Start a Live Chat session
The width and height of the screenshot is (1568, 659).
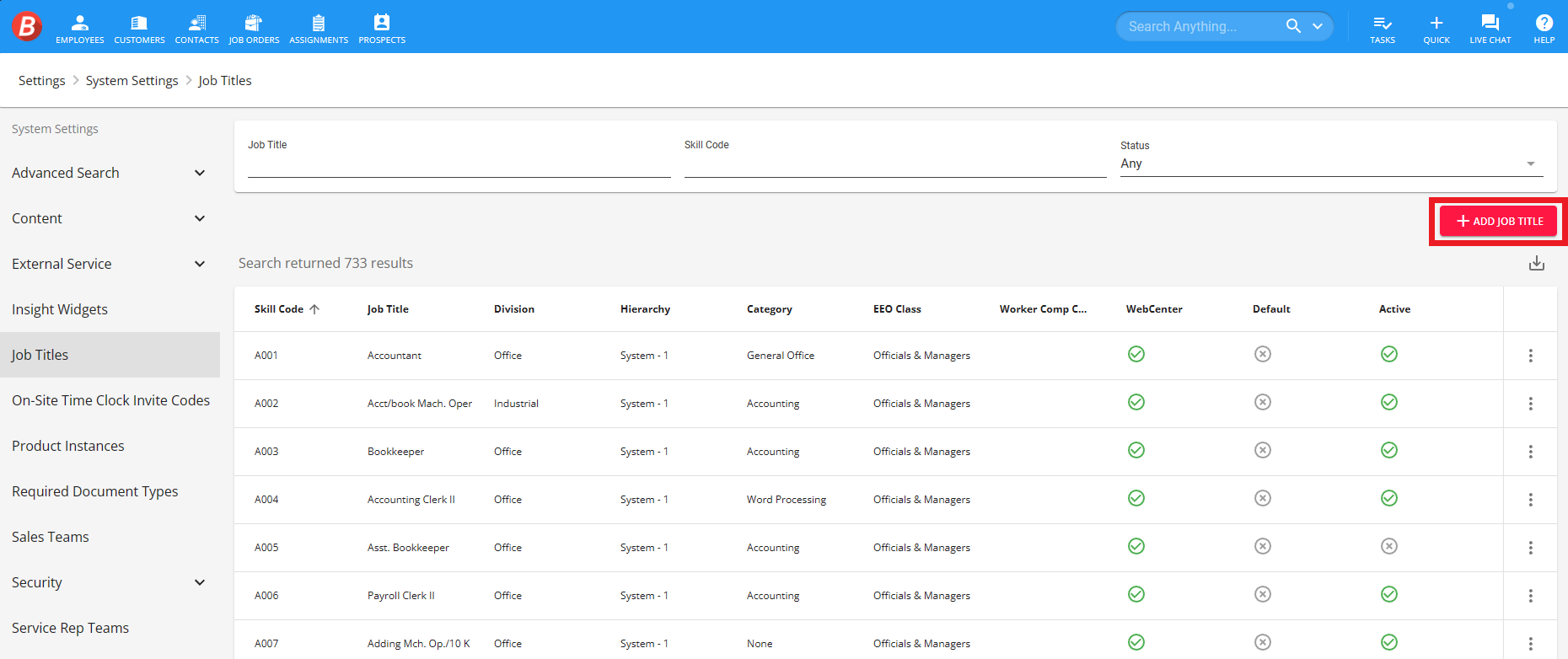1490,29
